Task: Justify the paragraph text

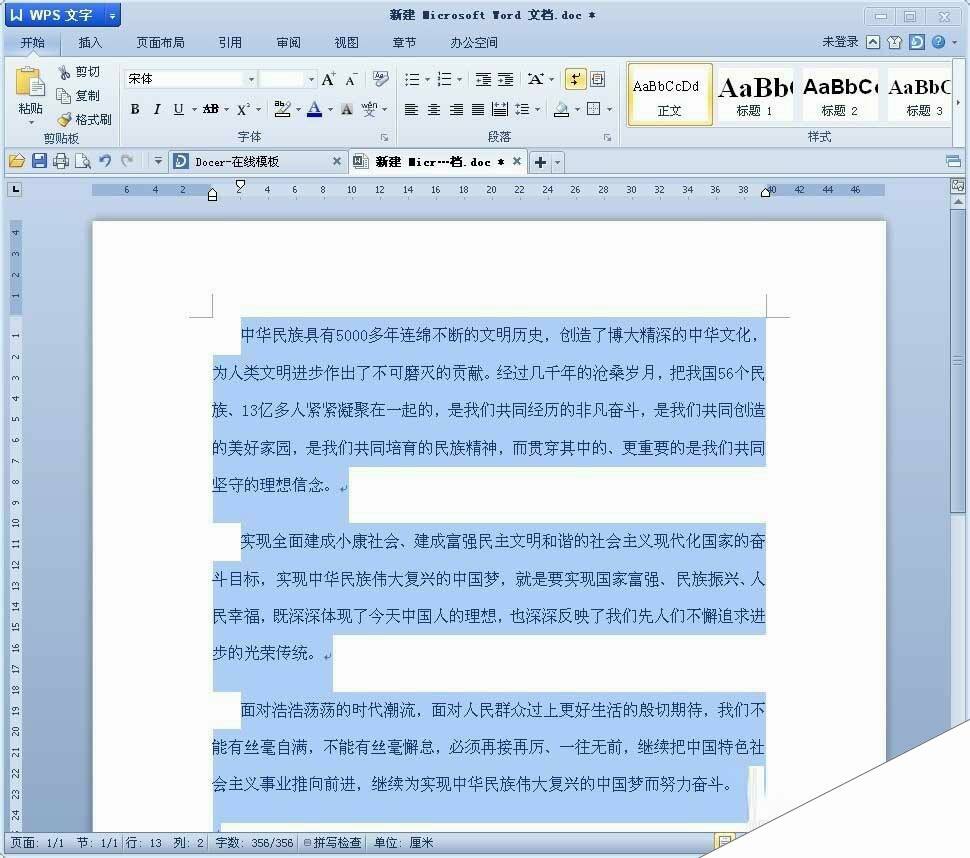Action: pyautogui.click(x=478, y=109)
